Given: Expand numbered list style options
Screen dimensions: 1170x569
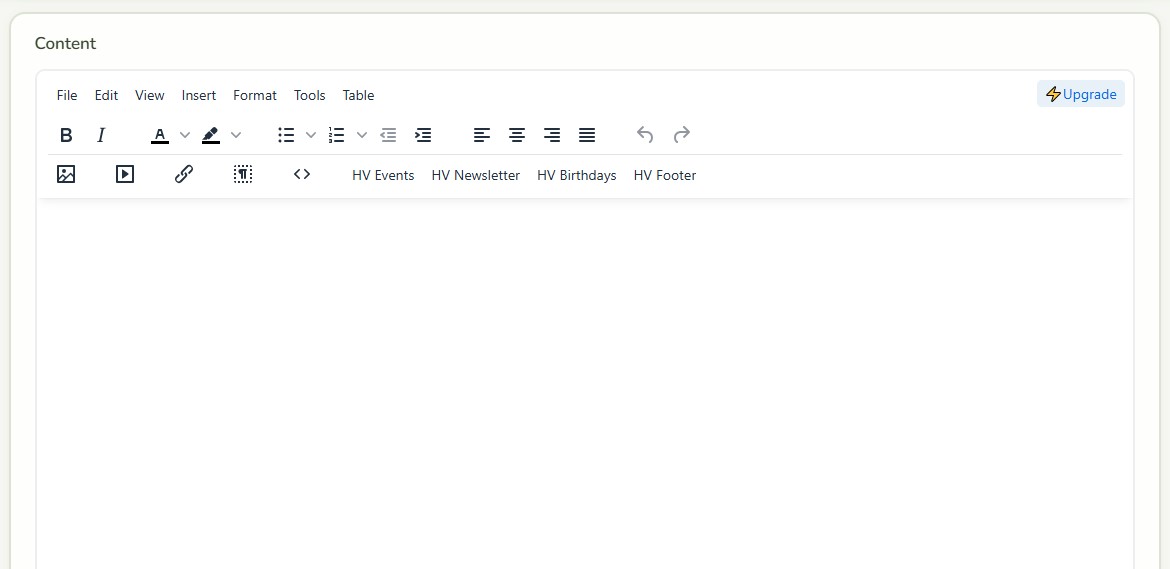Looking at the screenshot, I should tap(362, 135).
